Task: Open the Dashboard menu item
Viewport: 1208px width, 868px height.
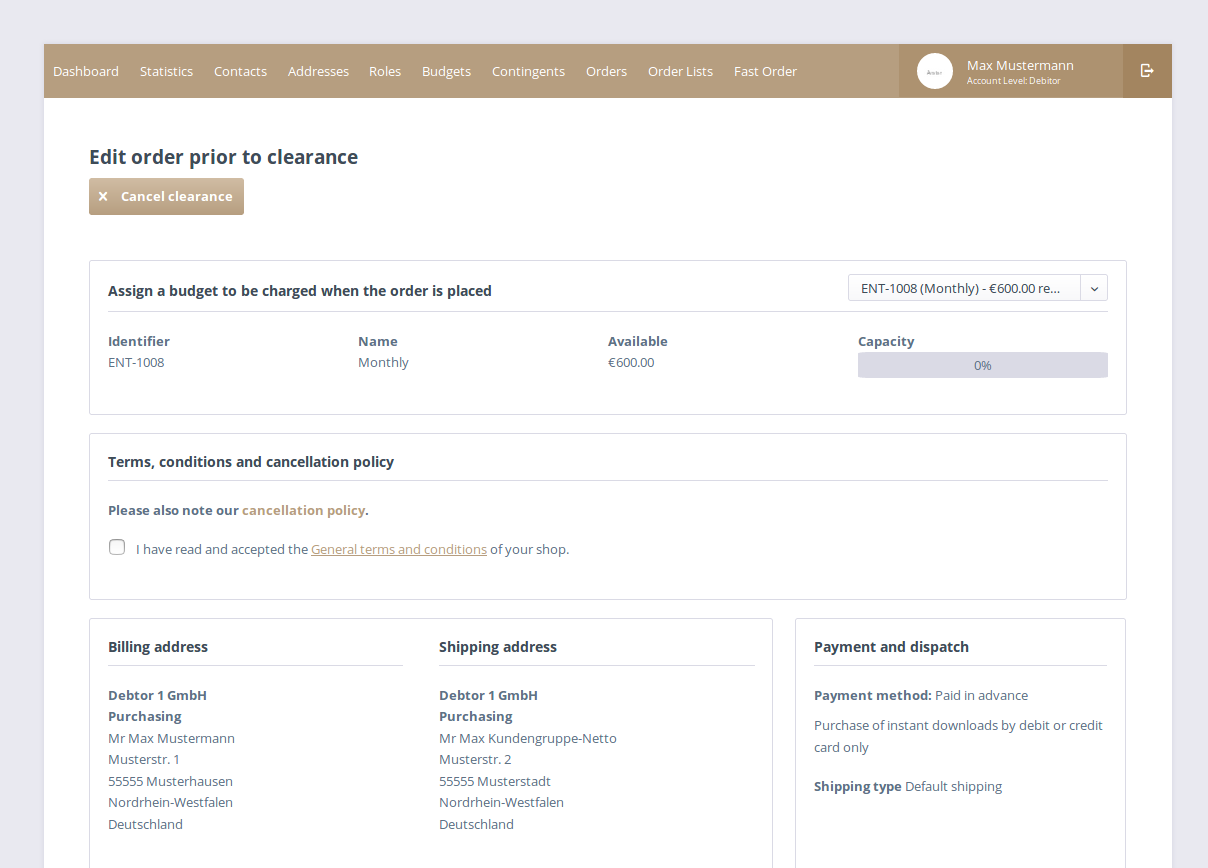Action: (x=86, y=72)
